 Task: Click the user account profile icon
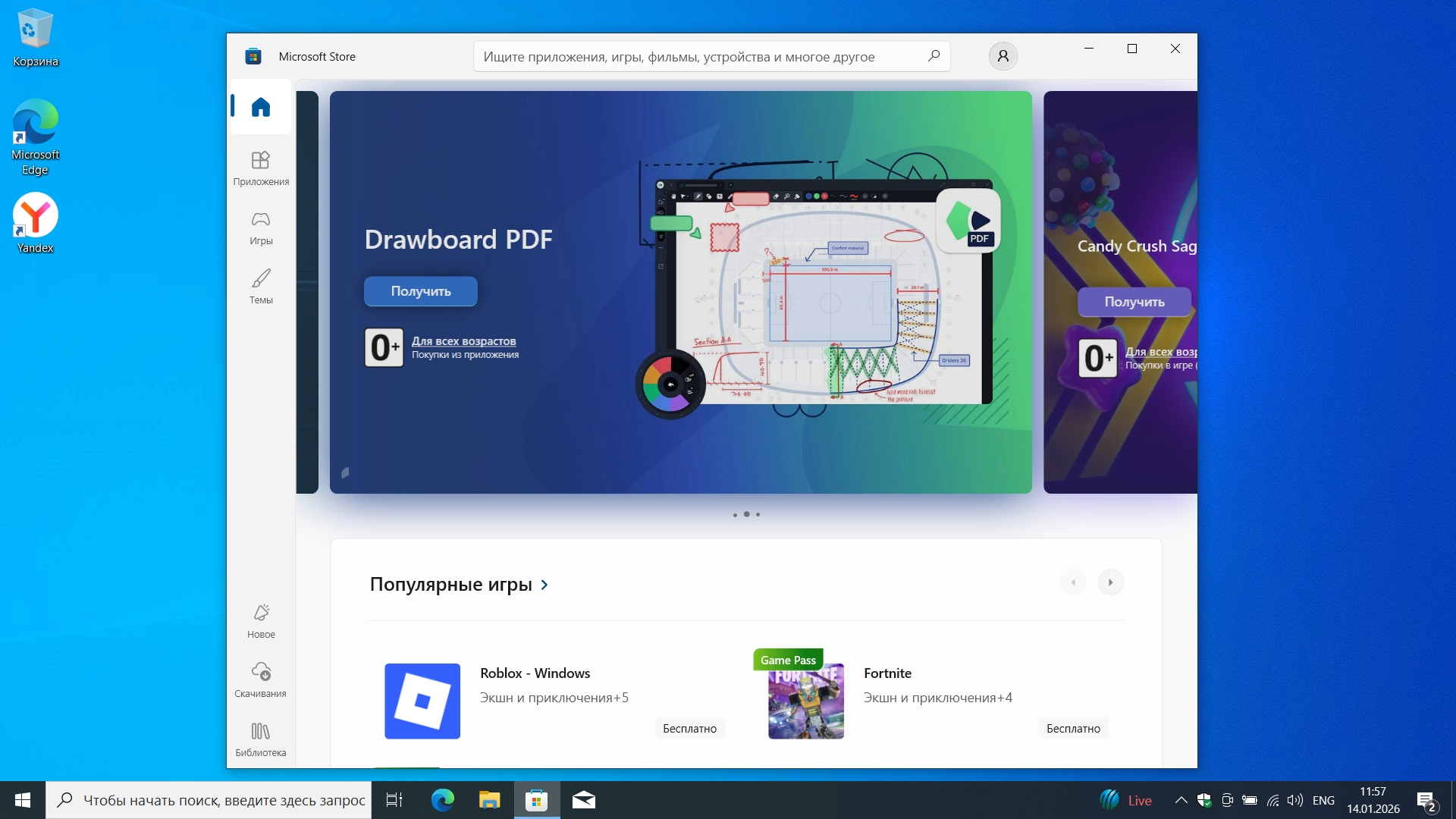(x=1003, y=56)
